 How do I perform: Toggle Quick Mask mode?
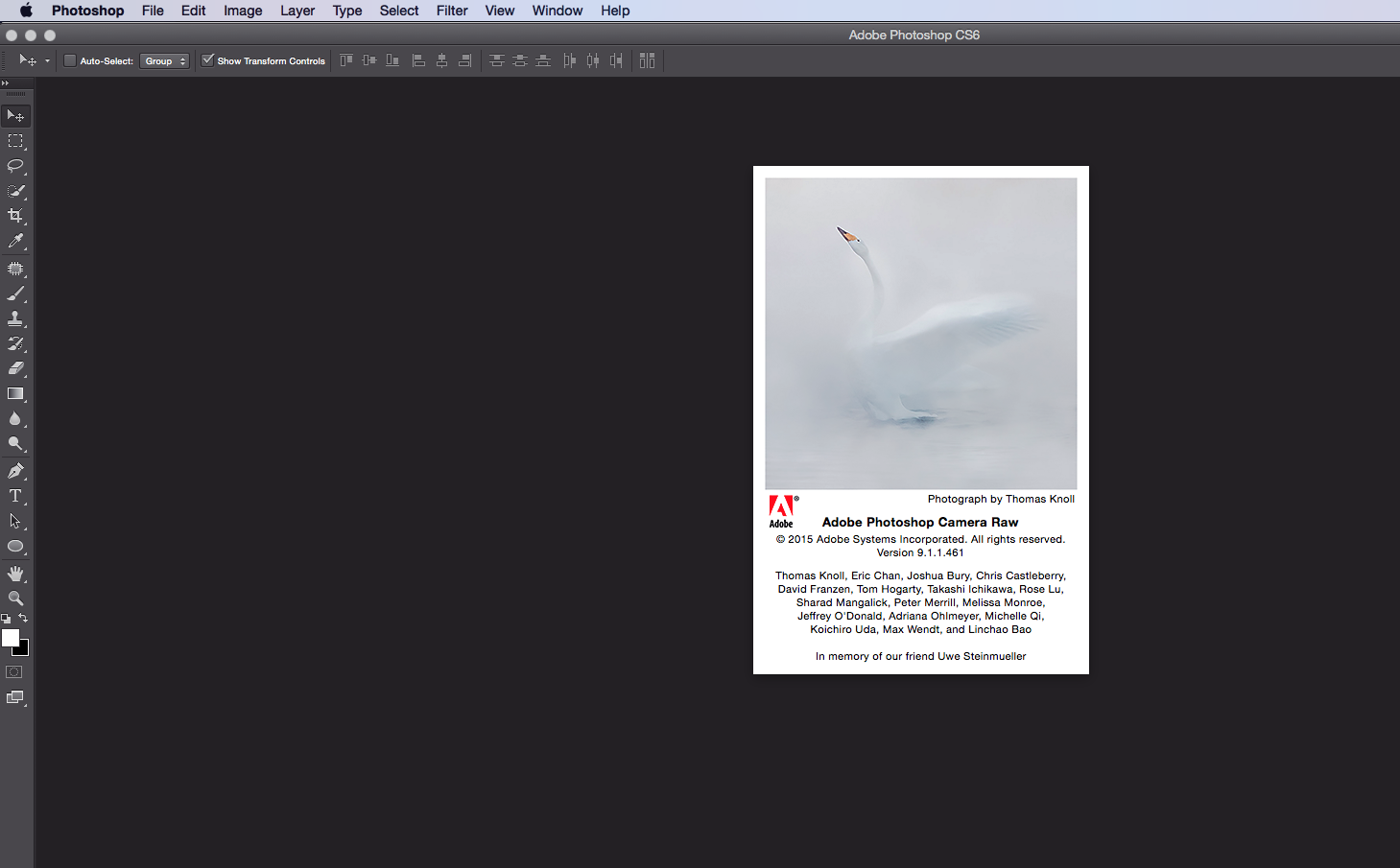click(14, 672)
